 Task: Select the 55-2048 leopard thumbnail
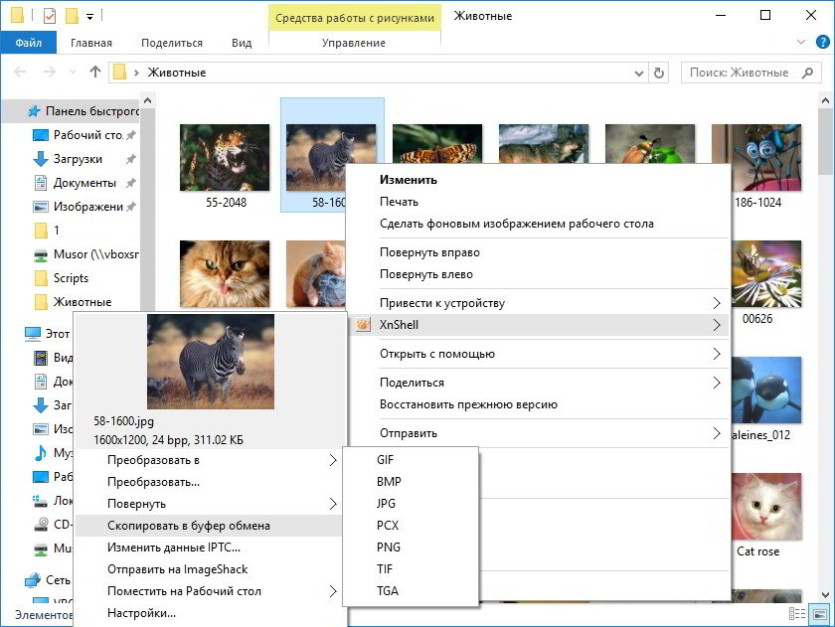(x=225, y=158)
